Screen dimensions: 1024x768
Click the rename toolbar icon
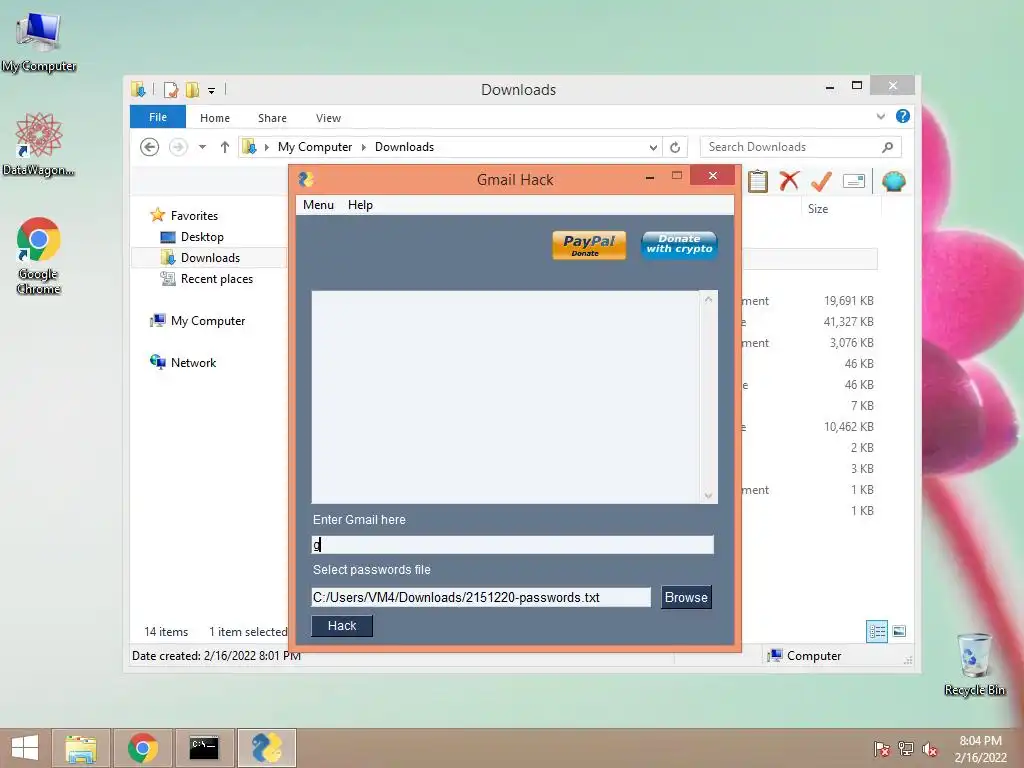854,181
